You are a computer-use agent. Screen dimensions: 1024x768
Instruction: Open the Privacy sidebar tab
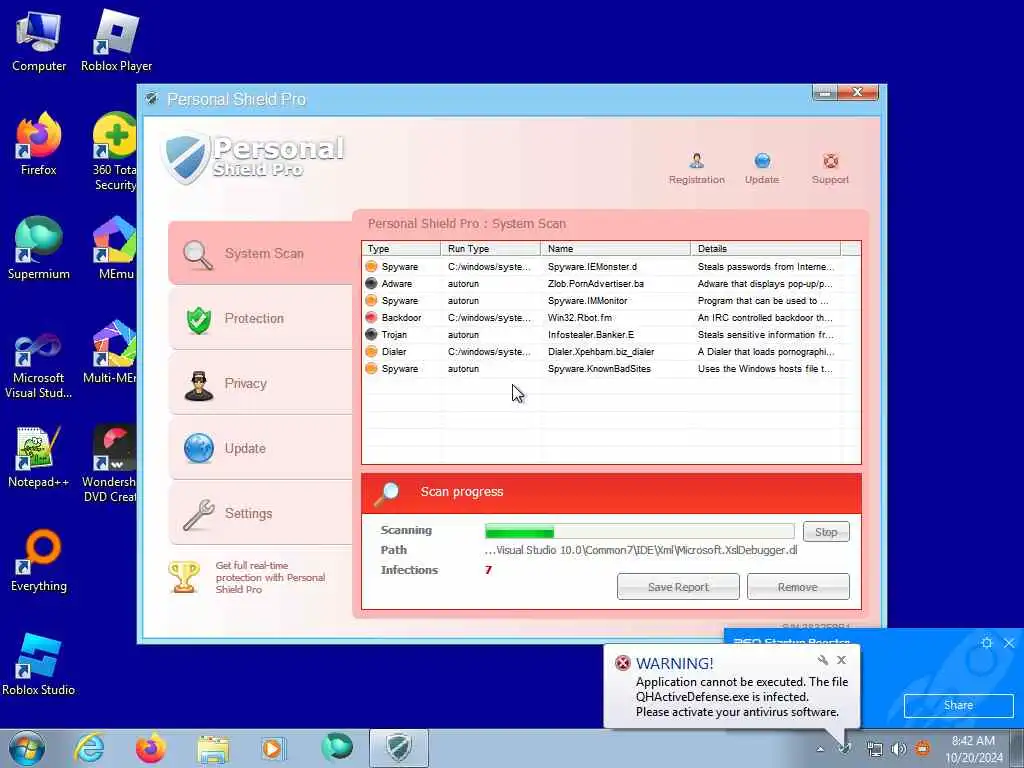point(261,383)
